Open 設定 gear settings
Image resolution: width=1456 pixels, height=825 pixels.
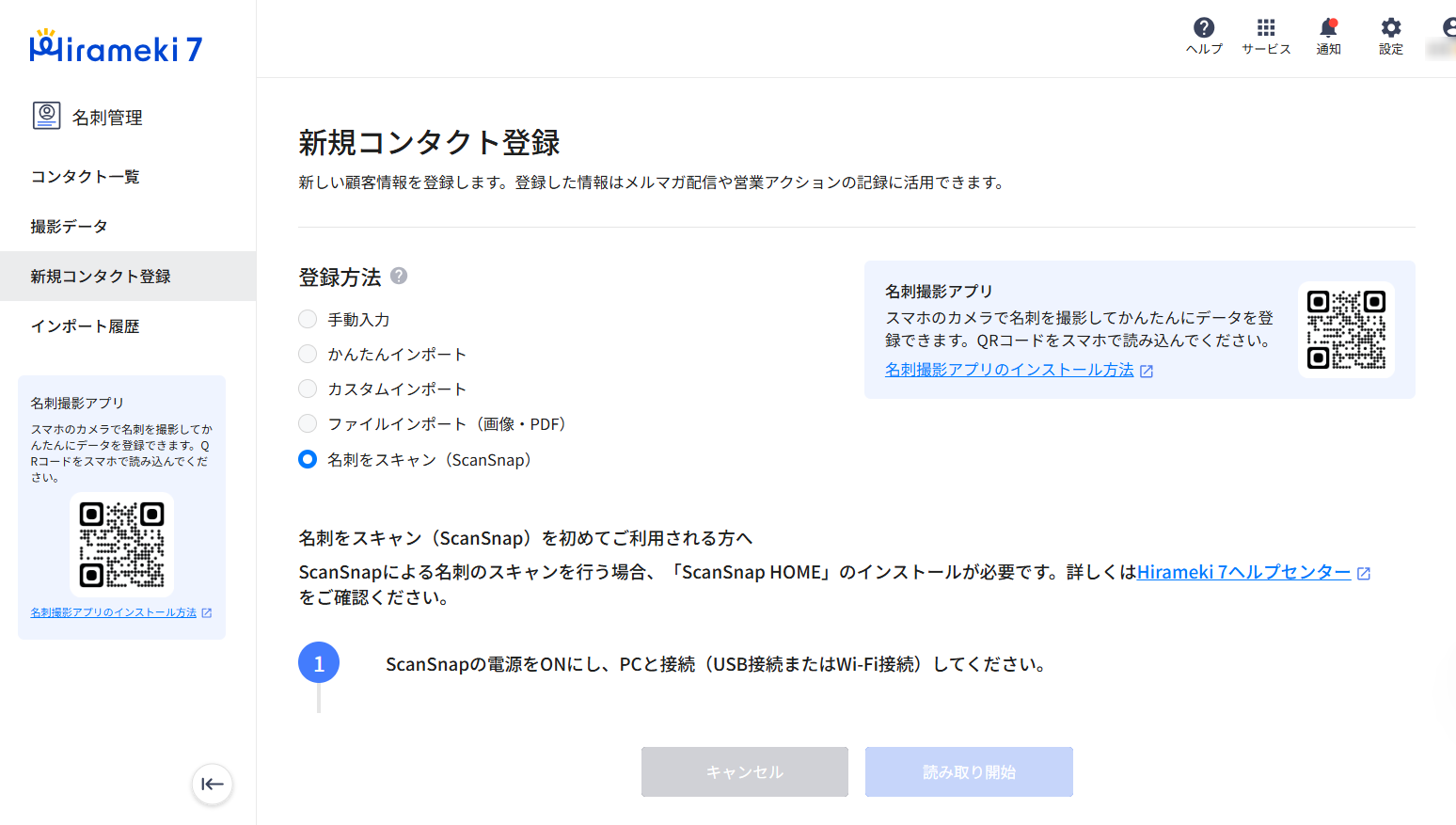pyautogui.click(x=1390, y=28)
